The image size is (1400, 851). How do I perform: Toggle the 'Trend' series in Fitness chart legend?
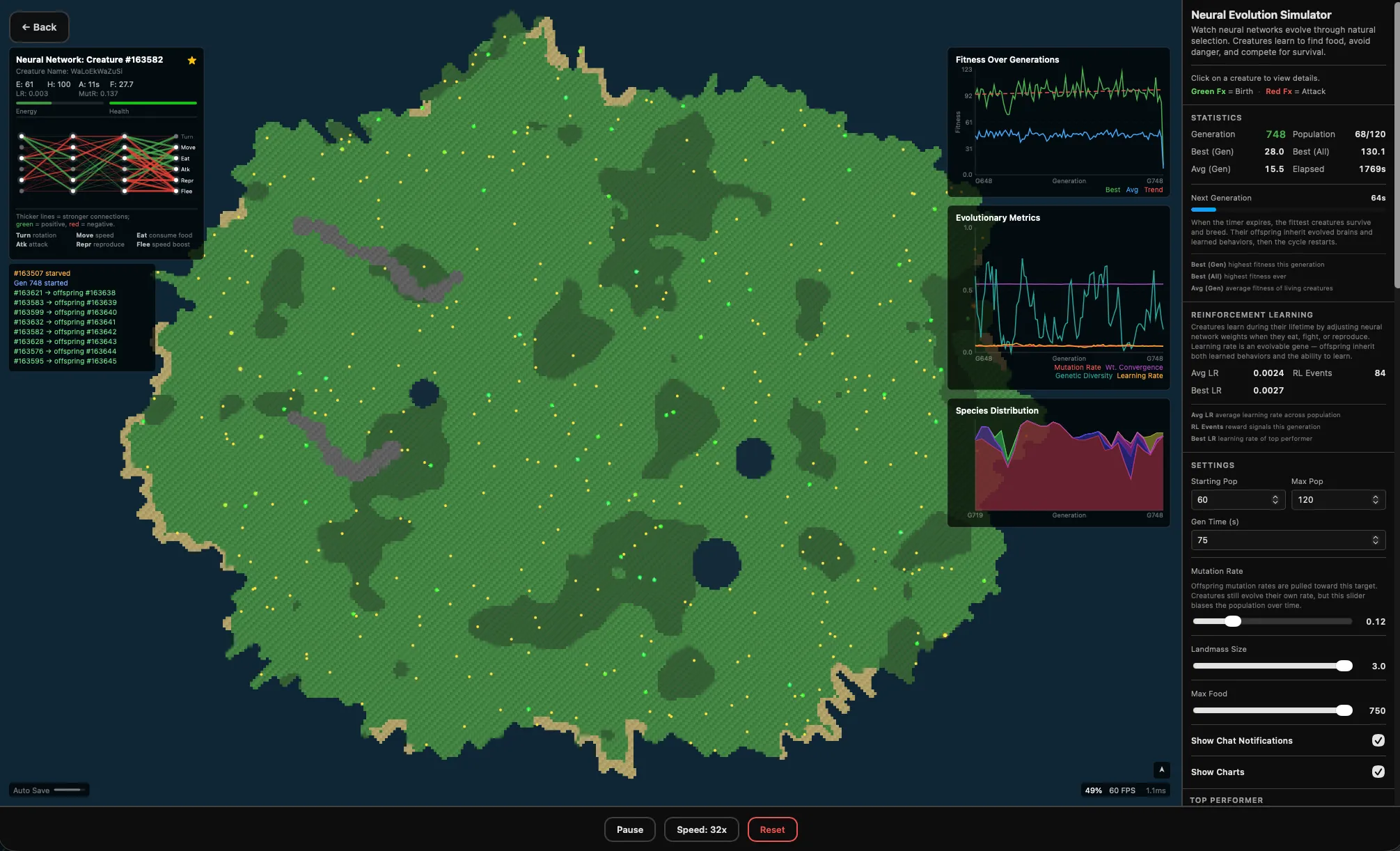pyautogui.click(x=1153, y=189)
